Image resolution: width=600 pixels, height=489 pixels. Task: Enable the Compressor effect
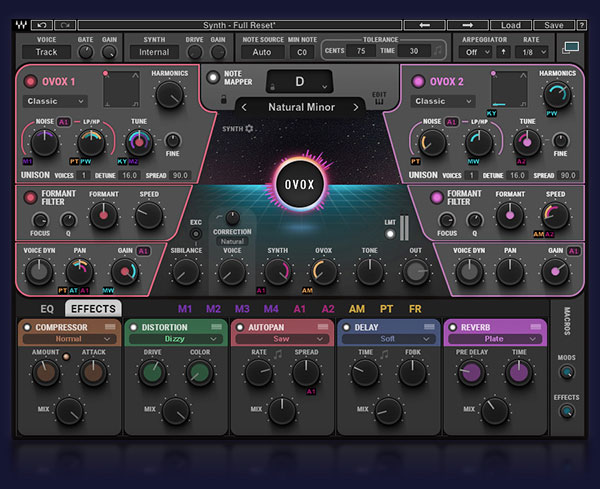click(27, 328)
